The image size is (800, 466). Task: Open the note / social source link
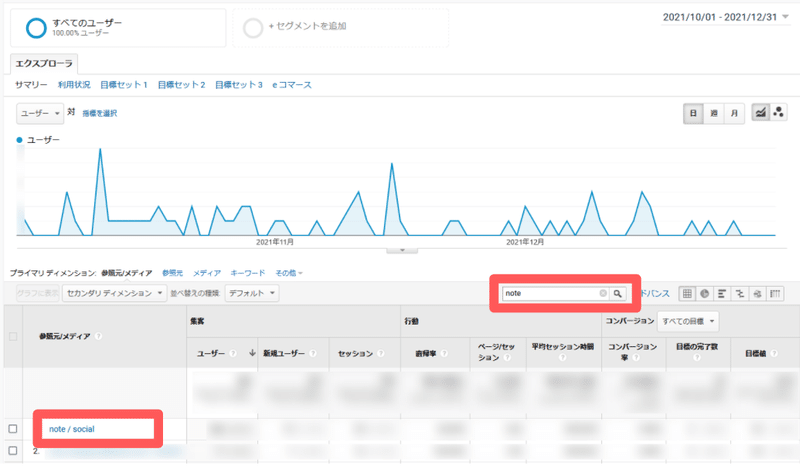coord(71,429)
